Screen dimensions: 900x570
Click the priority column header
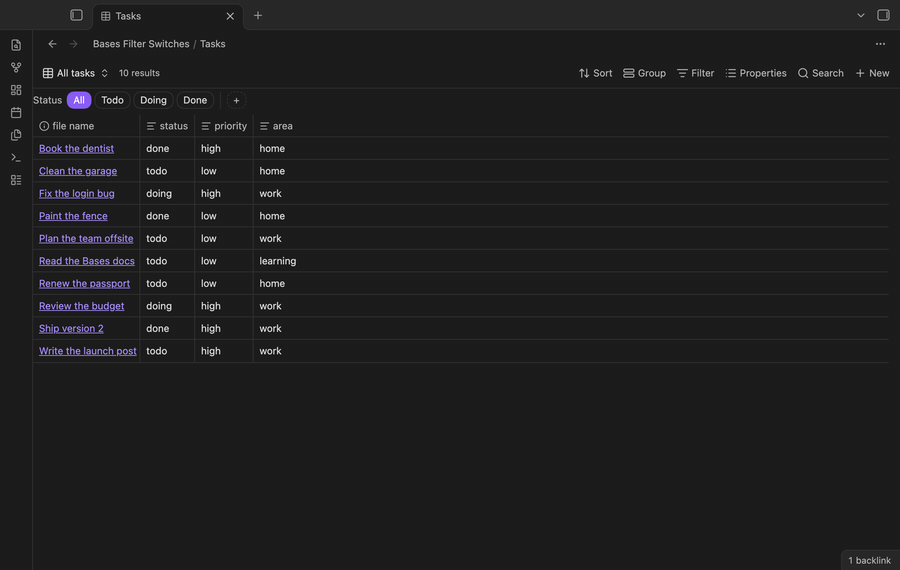point(224,126)
